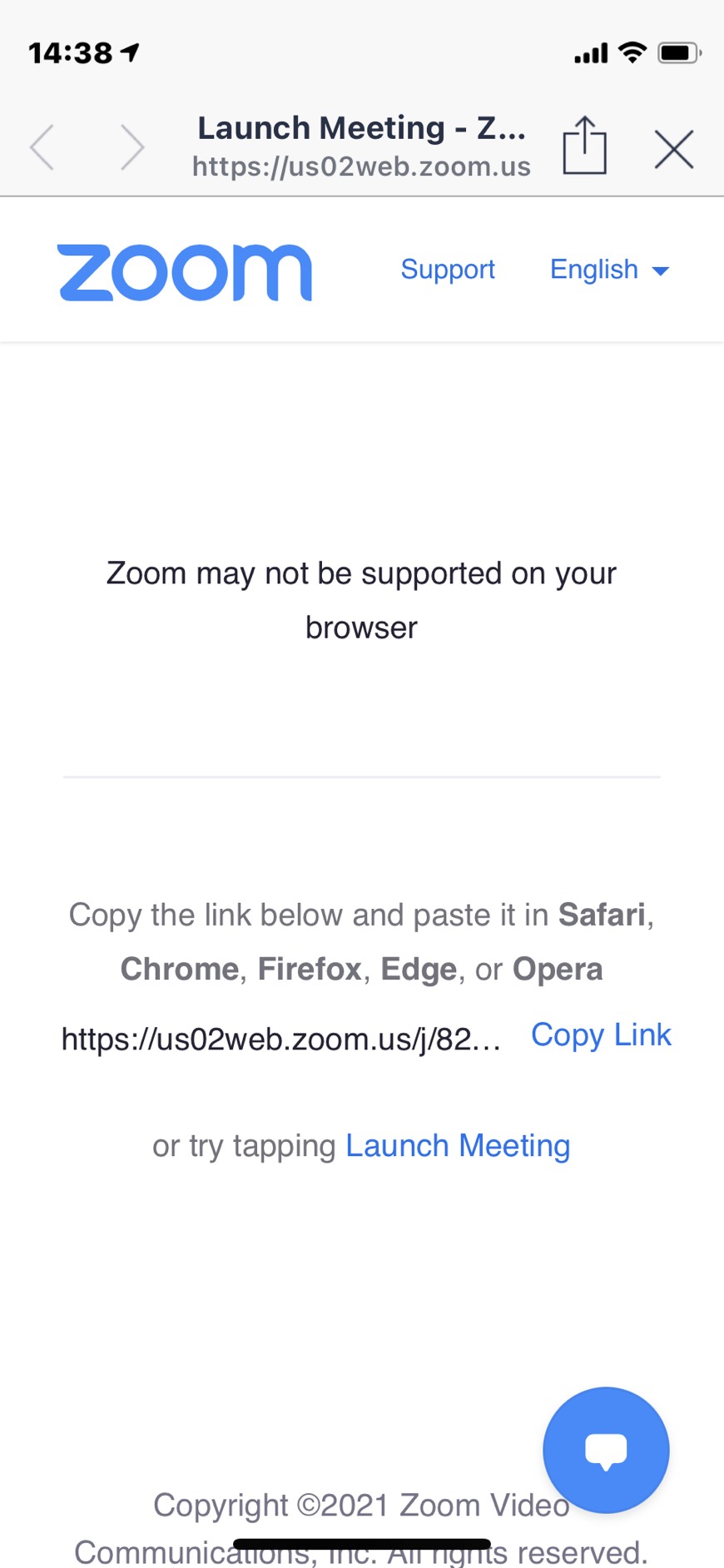The width and height of the screenshot is (724, 1568).
Task: Tap the https://us02web.zoom.us address text
Action: 361,166
